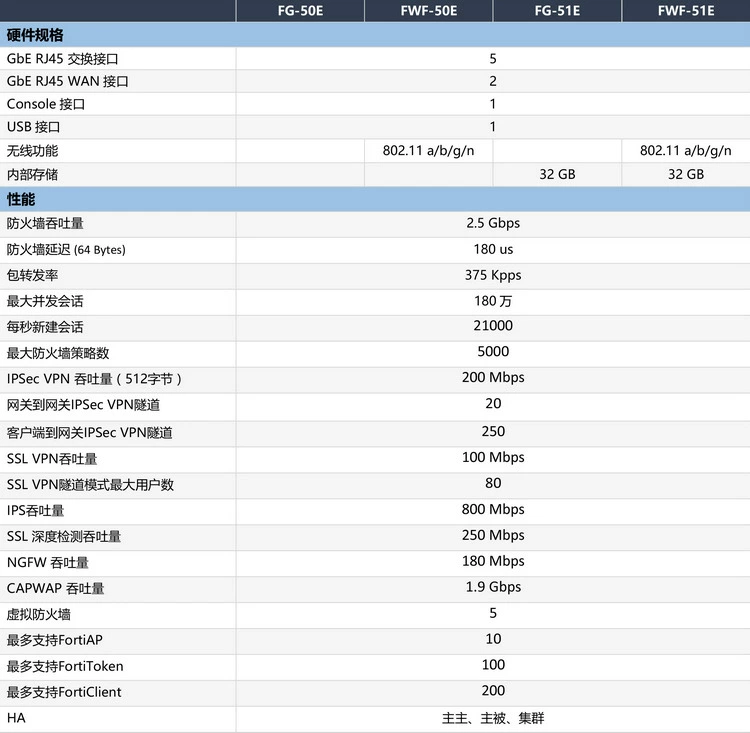This screenshot has height=733, width=750.
Task: Click 32 GB value under FG-51E
Action: point(557,174)
